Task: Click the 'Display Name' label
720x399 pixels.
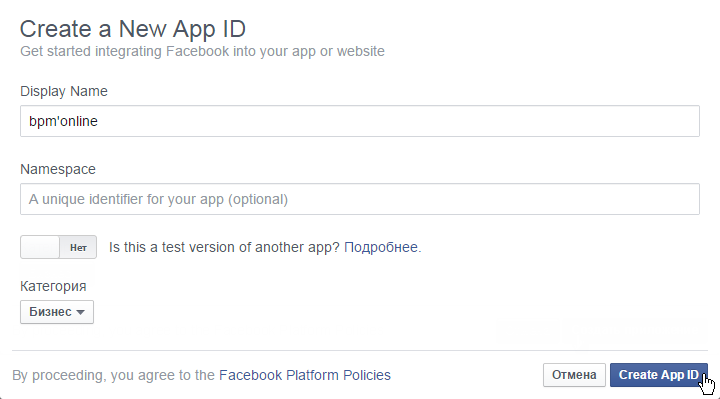Action: 64,91
